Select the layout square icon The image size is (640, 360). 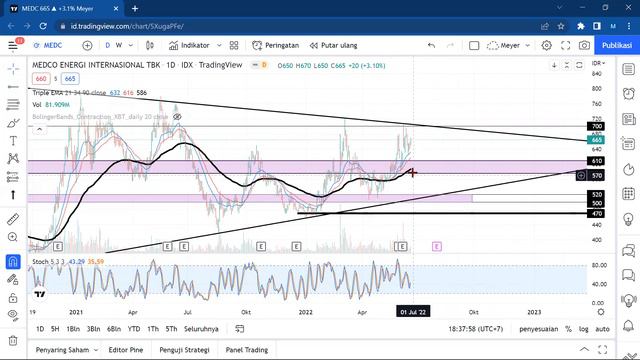pos(474,45)
